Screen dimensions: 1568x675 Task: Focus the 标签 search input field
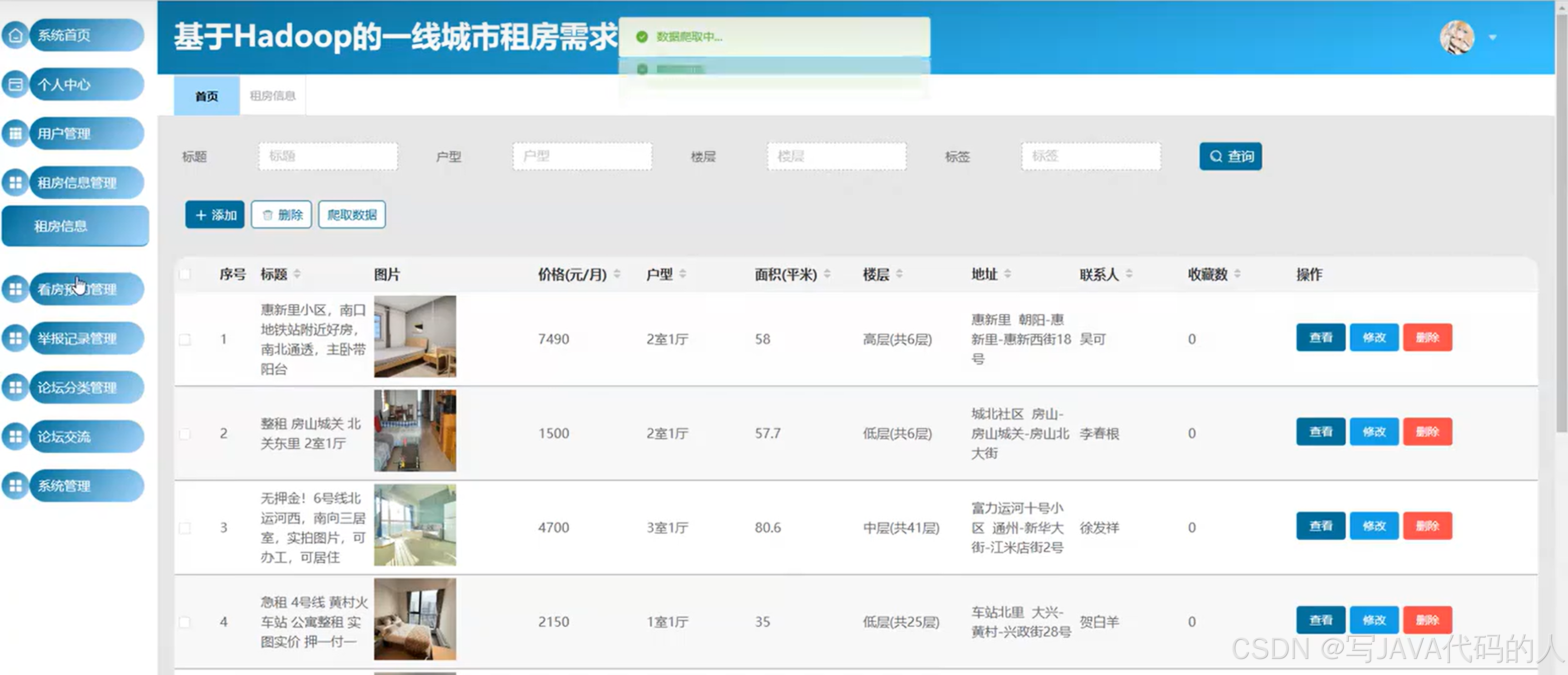click(1091, 156)
